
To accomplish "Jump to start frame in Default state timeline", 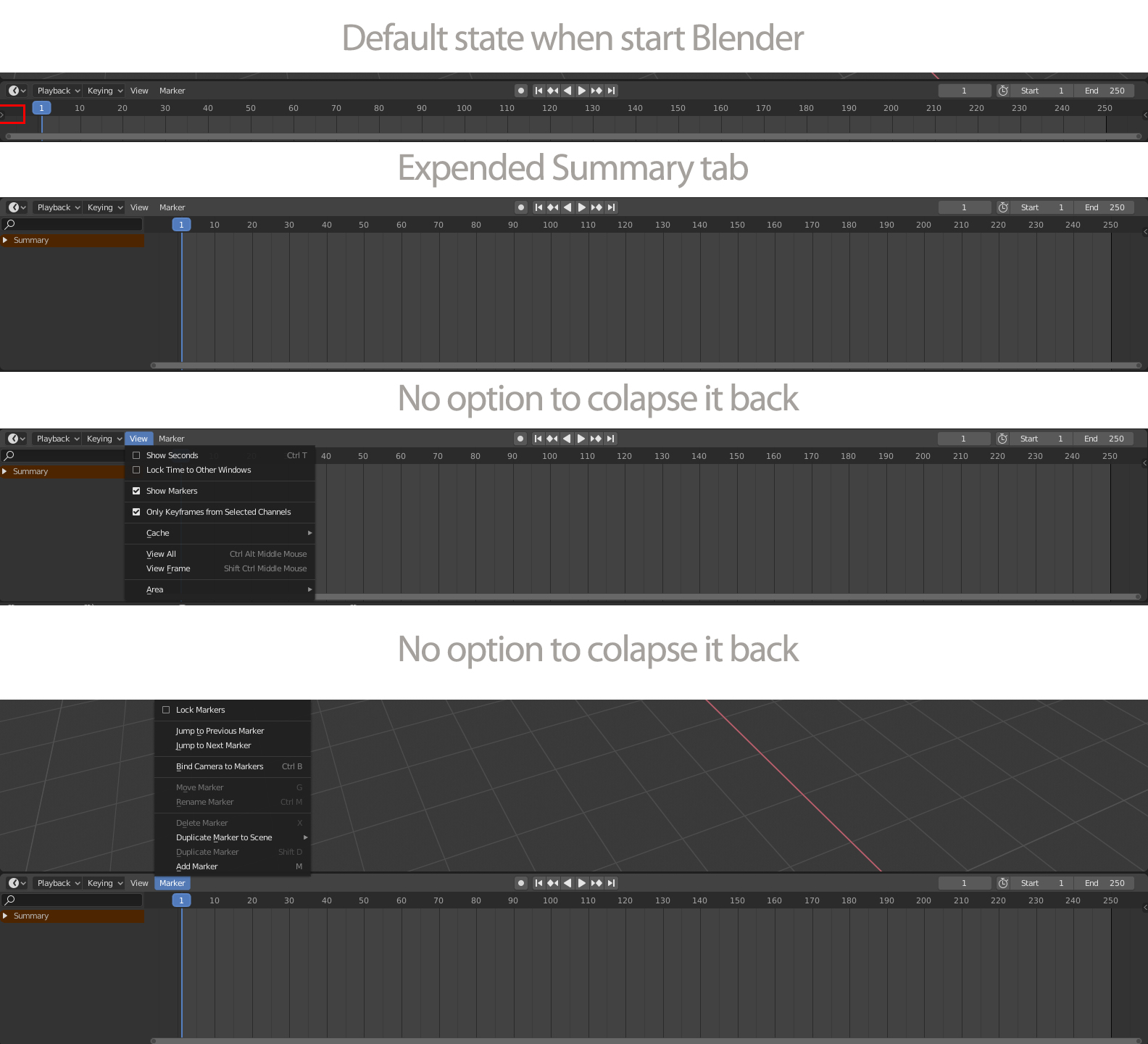I will point(538,91).
